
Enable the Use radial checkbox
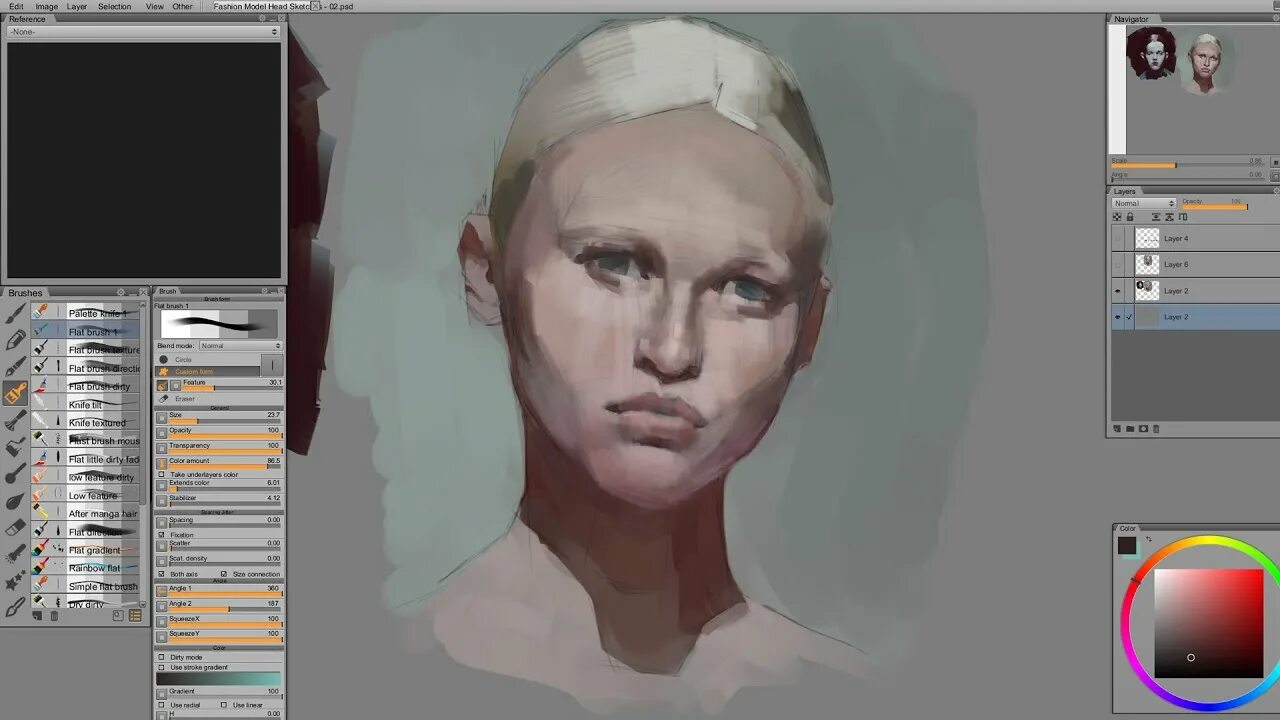coord(162,705)
